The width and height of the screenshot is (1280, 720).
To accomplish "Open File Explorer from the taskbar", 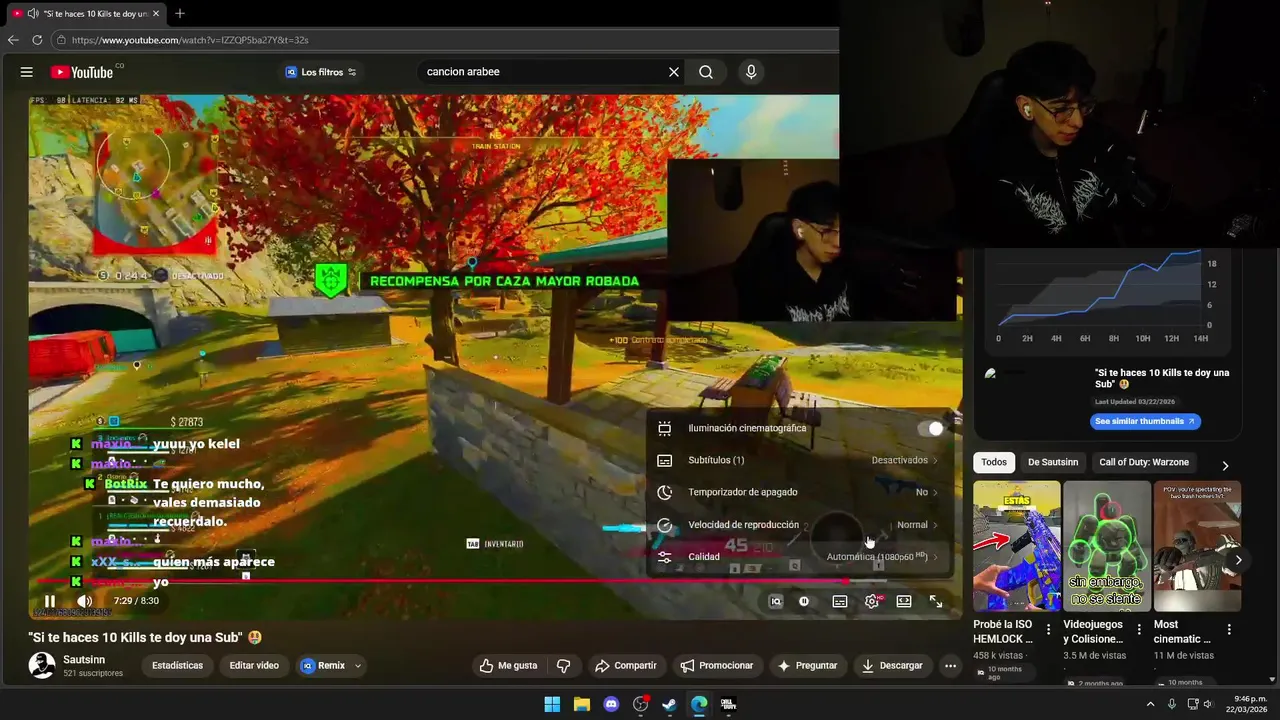I will coord(582,704).
